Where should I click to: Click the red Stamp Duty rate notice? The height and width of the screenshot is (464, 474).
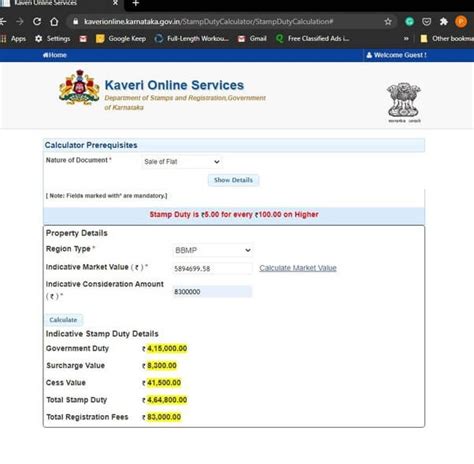(234, 215)
